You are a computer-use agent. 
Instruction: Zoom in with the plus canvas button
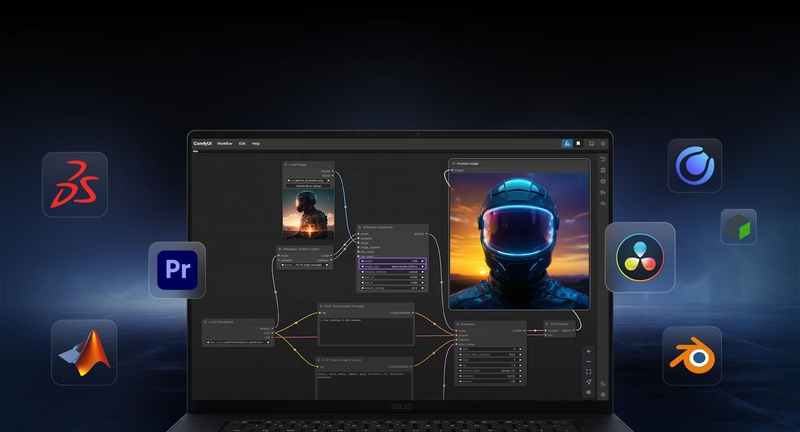pos(588,351)
